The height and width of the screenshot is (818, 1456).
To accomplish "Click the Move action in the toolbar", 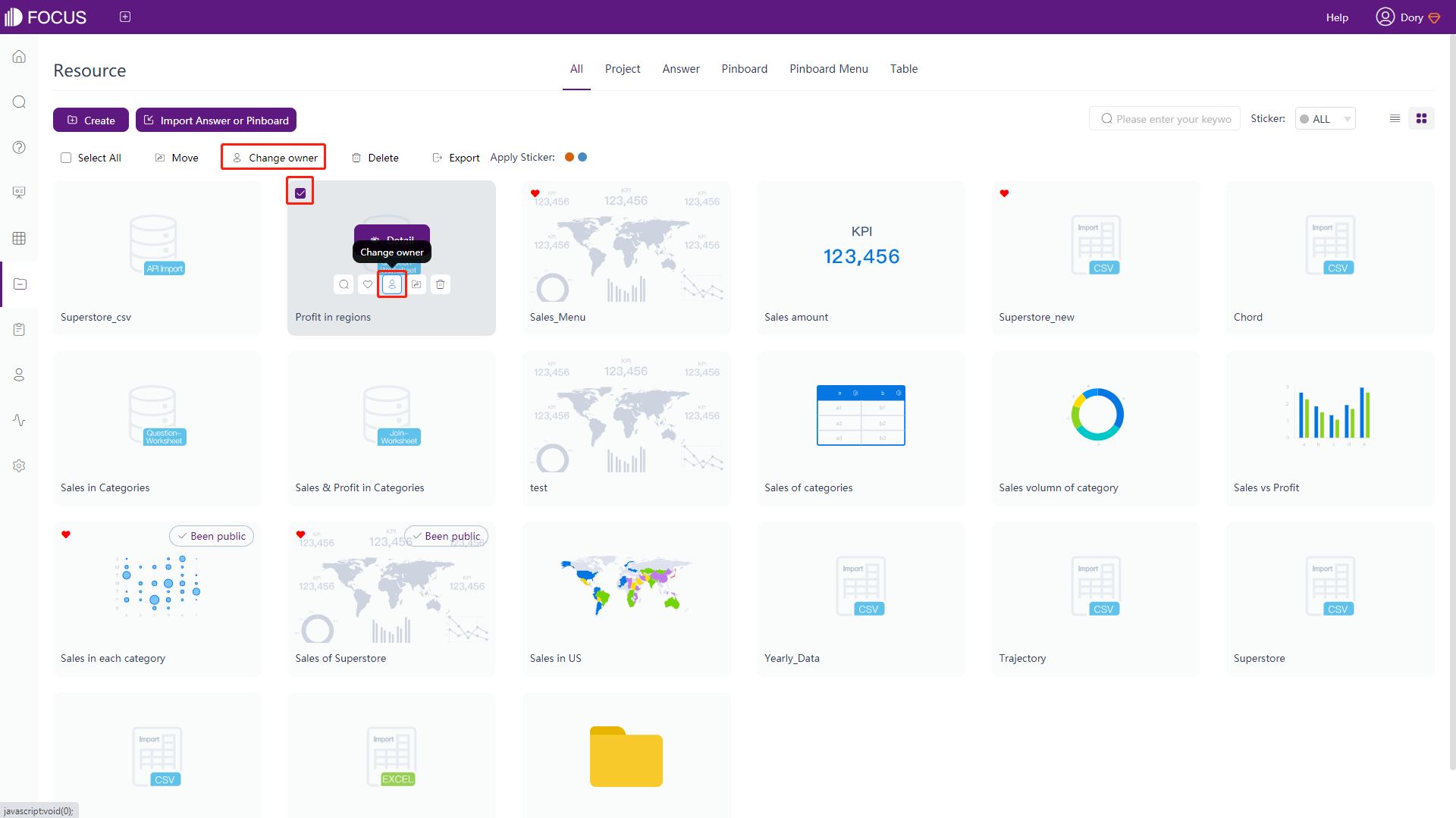I will (x=177, y=158).
